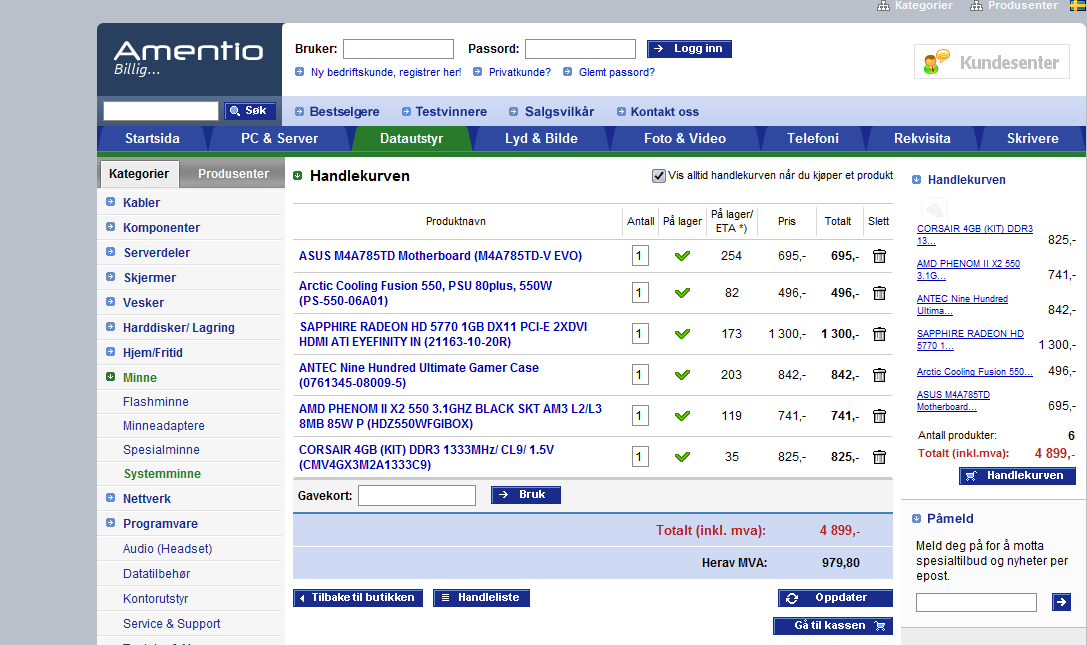Expand the Nettverk category
Viewport: 1087px width, 645px height.
pyautogui.click(x=110, y=498)
